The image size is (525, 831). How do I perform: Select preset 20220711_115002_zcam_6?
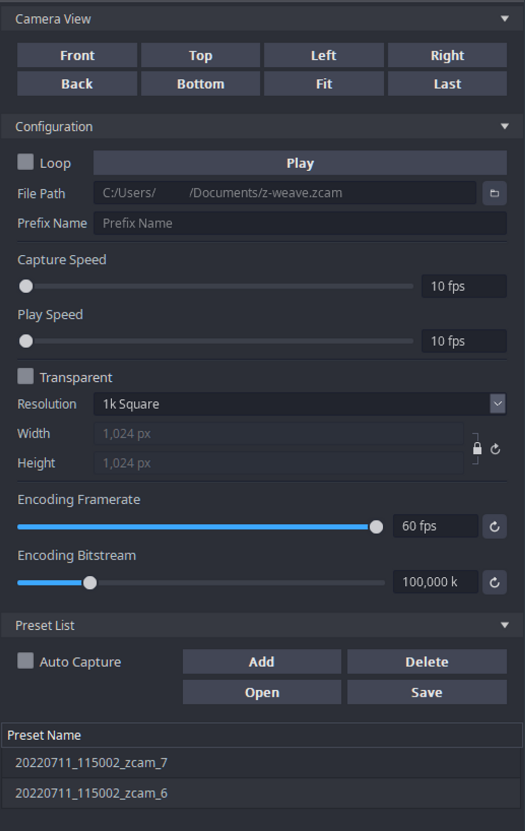coord(262,793)
